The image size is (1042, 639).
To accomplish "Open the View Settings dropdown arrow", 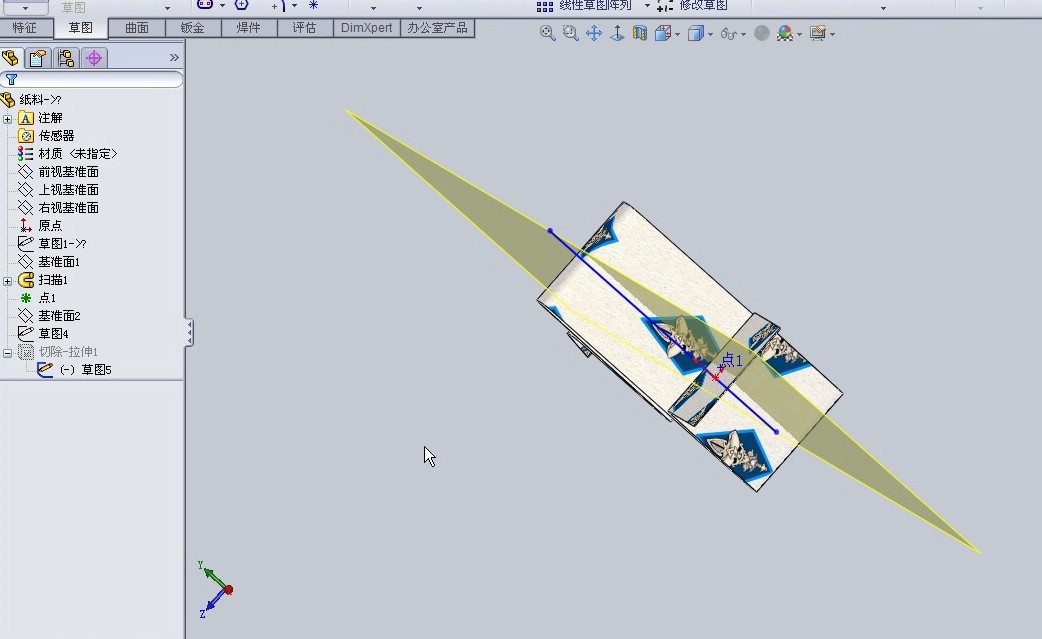I will pos(832,34).
